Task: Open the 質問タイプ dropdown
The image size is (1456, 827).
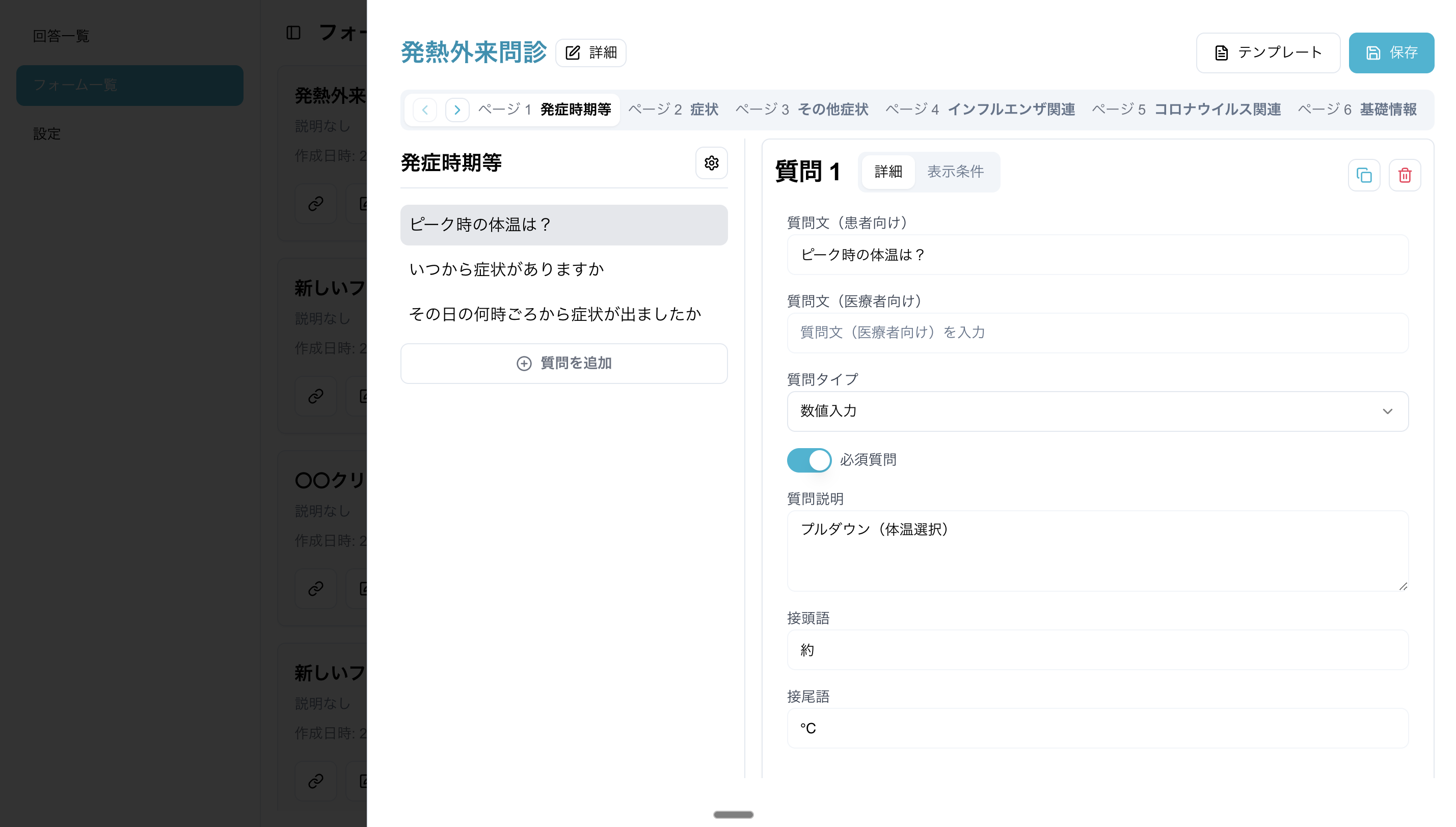Action: tap(1097, 411)
